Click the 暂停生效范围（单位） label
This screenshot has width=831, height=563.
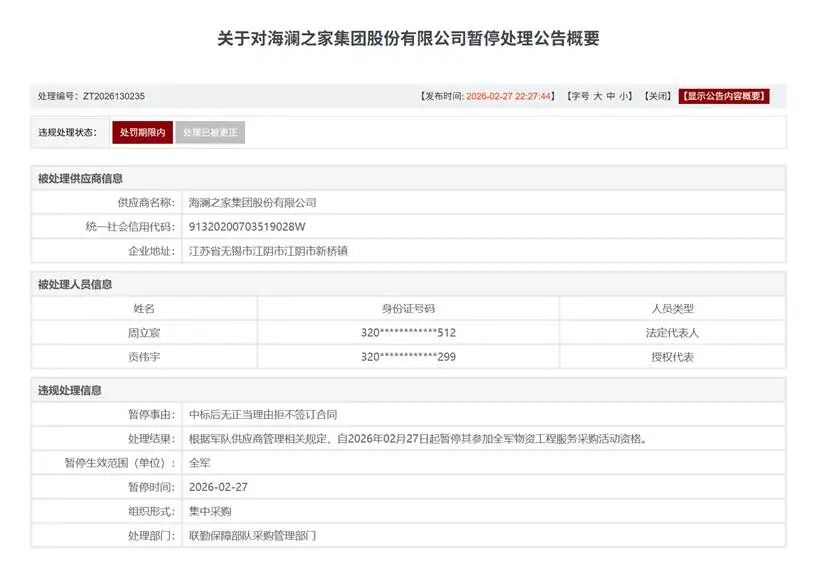point(120,463)
